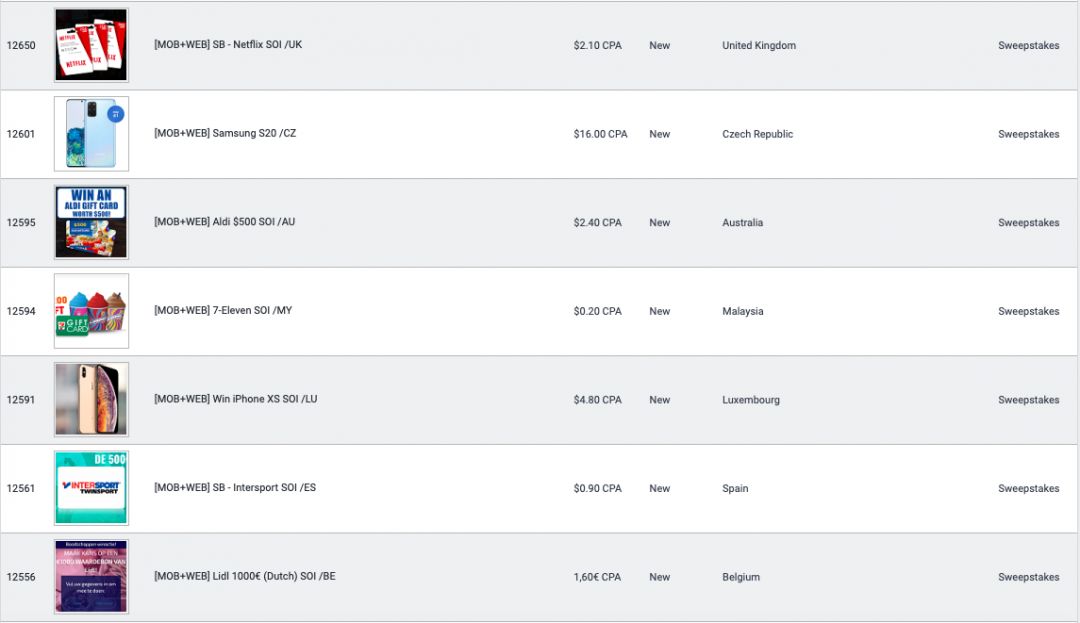Image resolution: width=1080 pixels, height=623 pixels.
Task: Select the Aldi $500 SOI /AU offer
Action: 224,222
